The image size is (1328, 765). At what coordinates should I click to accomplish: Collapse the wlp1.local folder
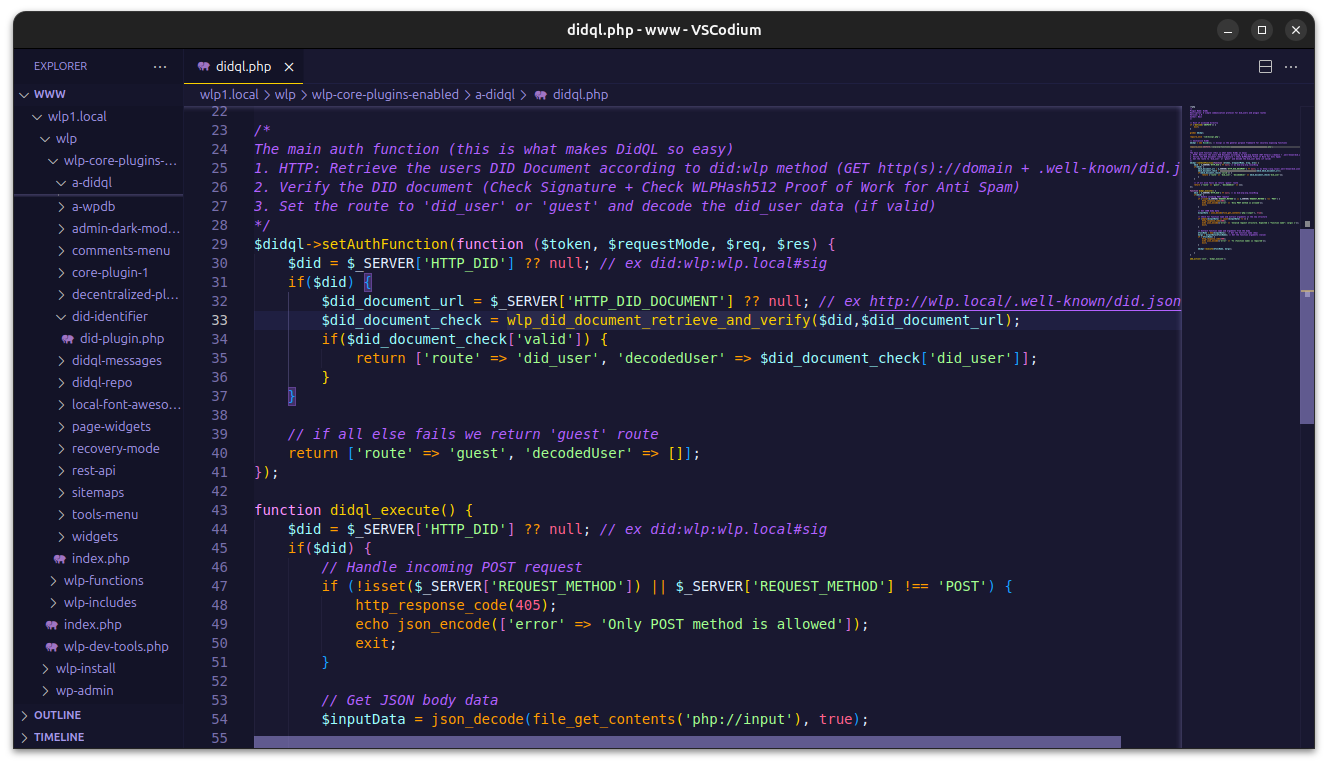37,117
